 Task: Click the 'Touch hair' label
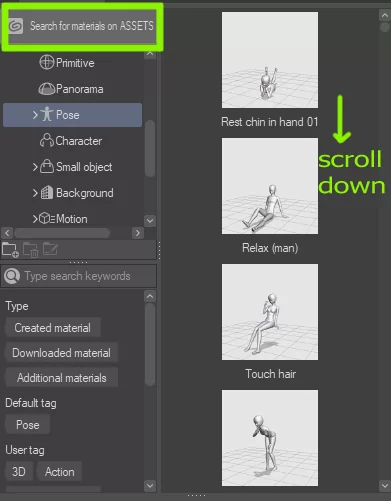[270, 374]
